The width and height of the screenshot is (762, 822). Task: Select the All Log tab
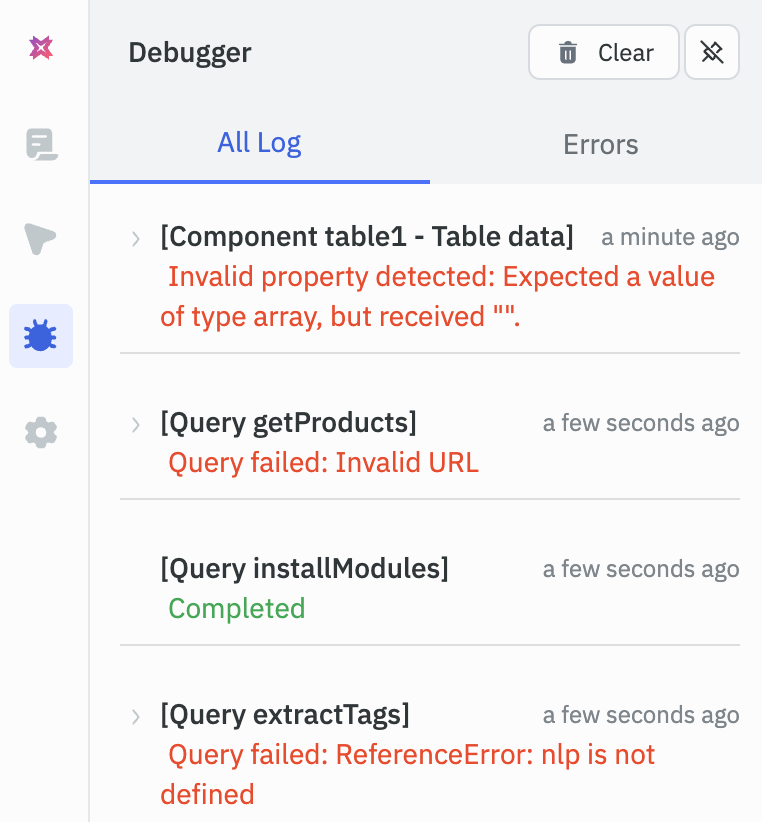coord(259,144)
